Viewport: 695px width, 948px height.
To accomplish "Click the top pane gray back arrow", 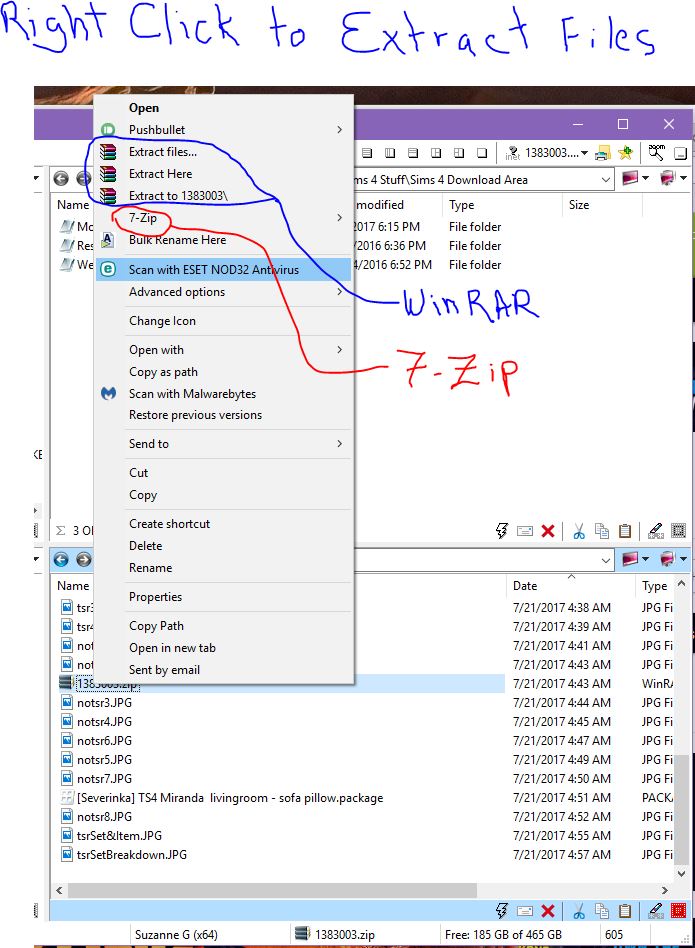I will point(61,178).
